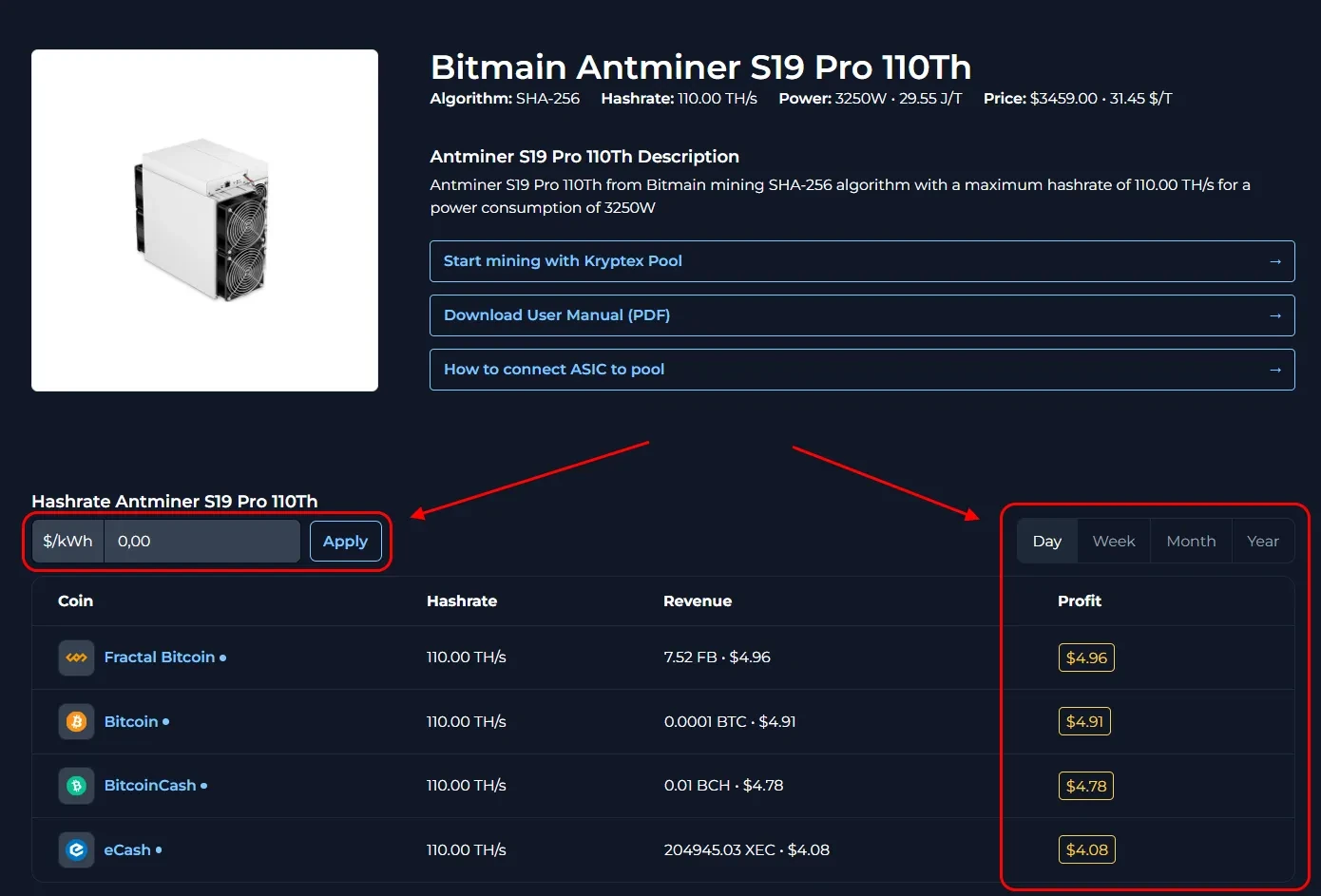Click arrow icon on User Manual row

click(1275, 315)
